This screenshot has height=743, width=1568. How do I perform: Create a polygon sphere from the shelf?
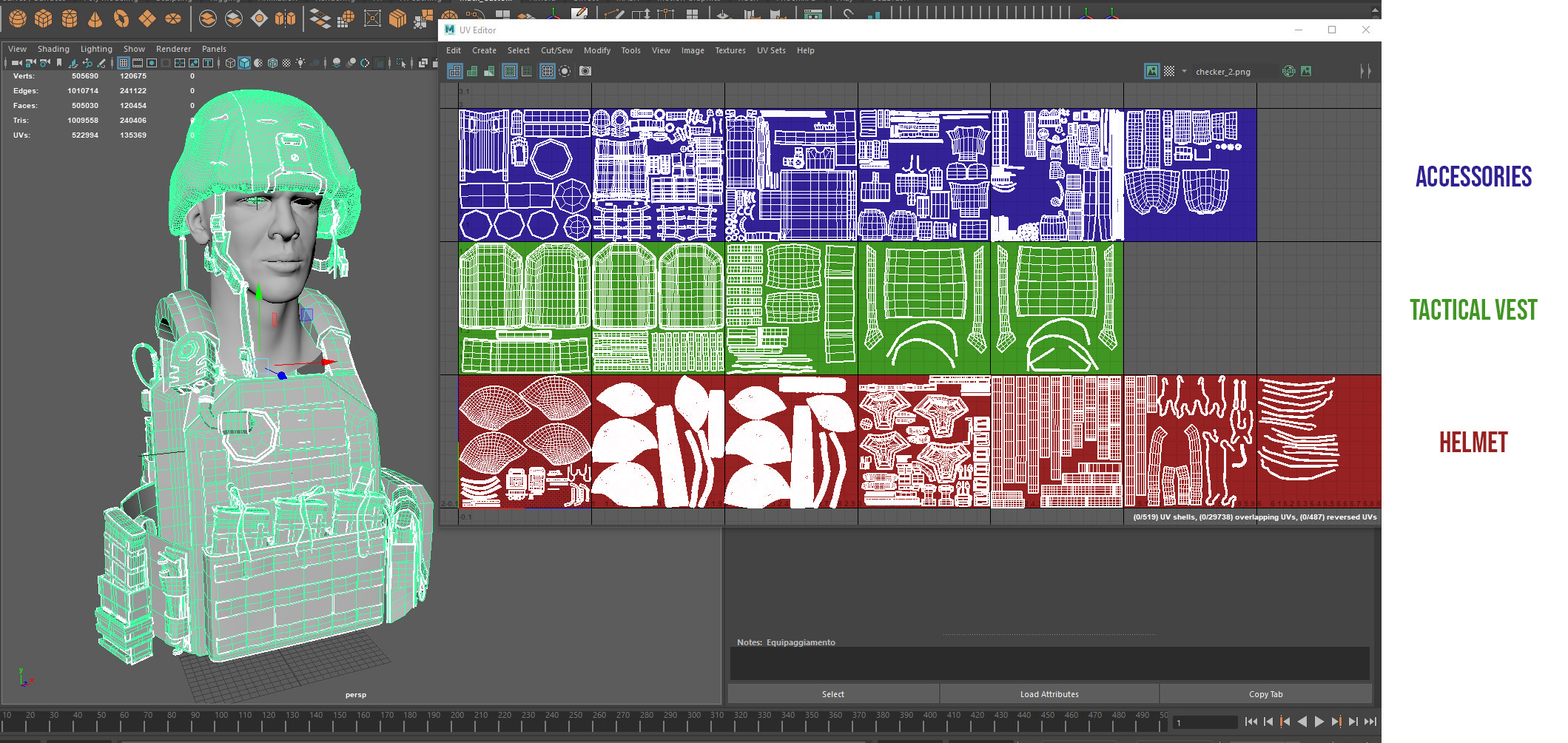click(x=18, y=19)
